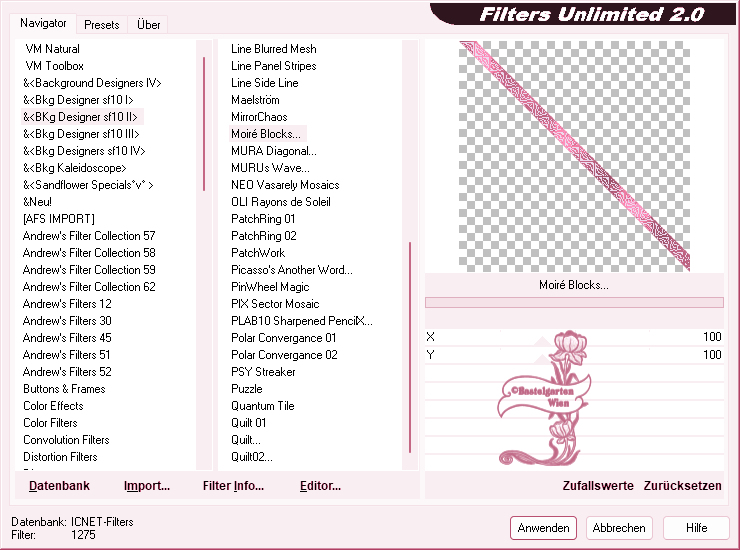Click the X parameter slider

click(x=574, y=338)
